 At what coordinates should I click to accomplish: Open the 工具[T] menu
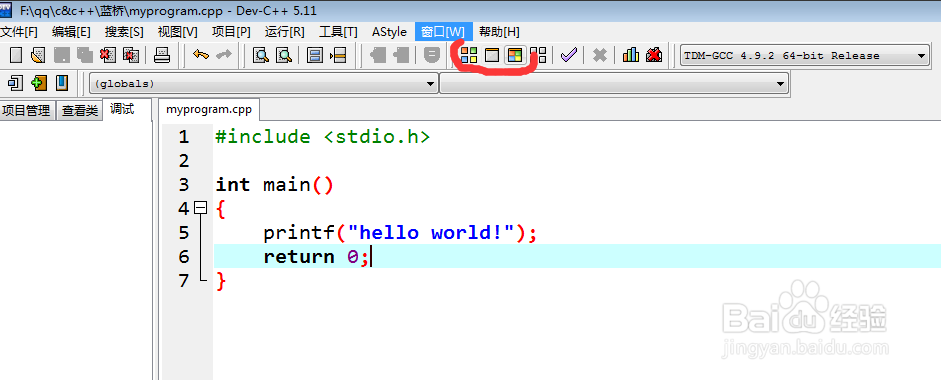pyautogui.click(x=338, y=32)
